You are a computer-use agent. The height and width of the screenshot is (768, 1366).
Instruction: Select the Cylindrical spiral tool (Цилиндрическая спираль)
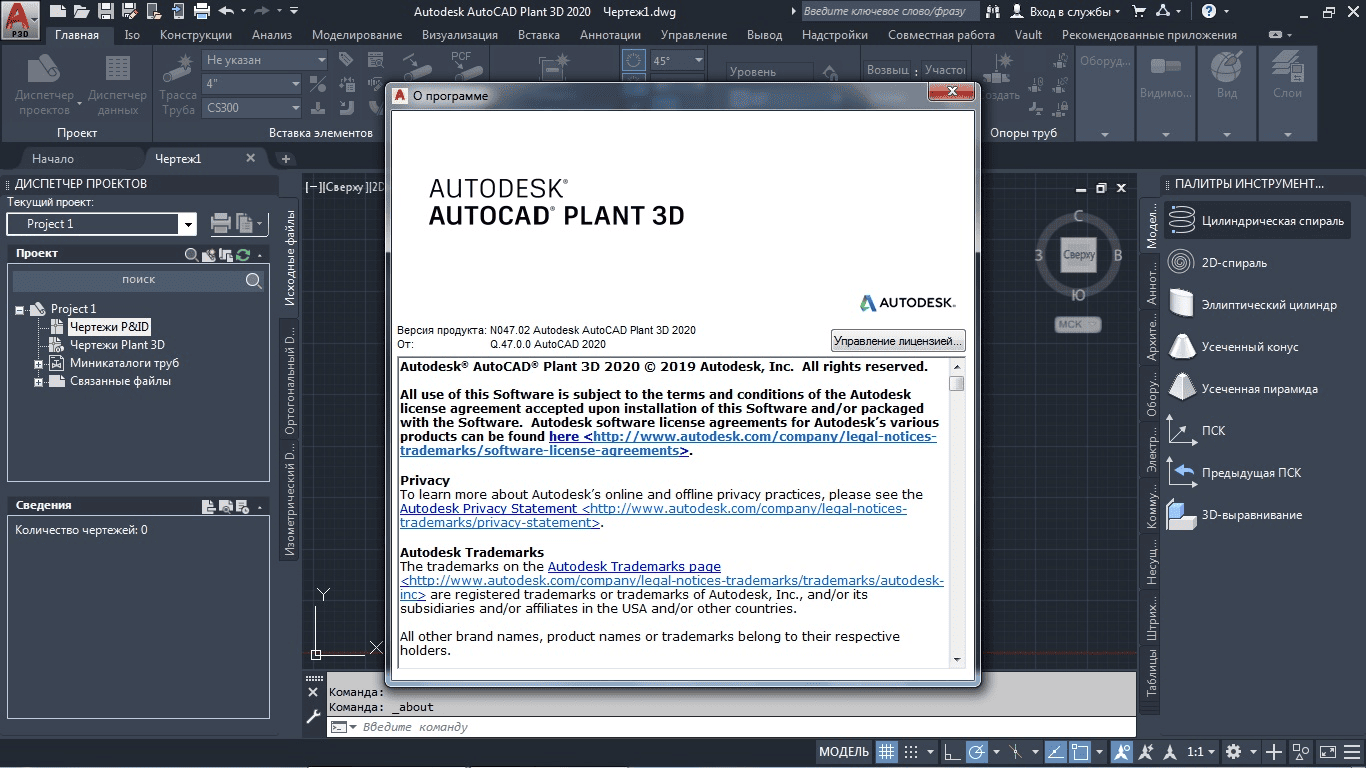coord(1257,221)
